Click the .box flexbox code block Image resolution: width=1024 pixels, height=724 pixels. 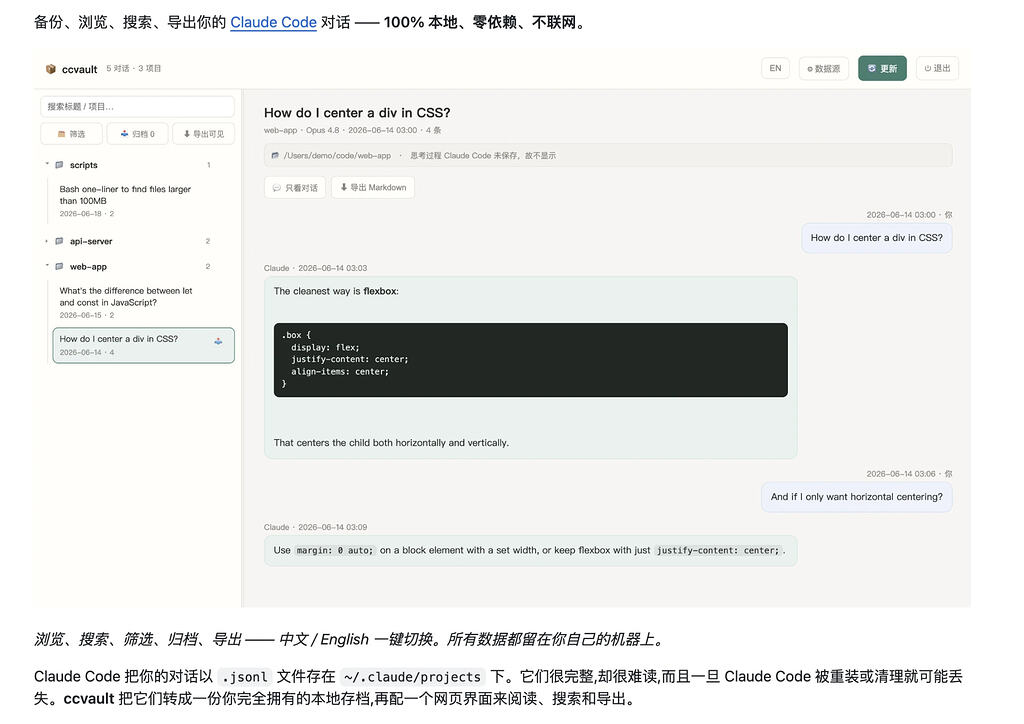point(530,360)
